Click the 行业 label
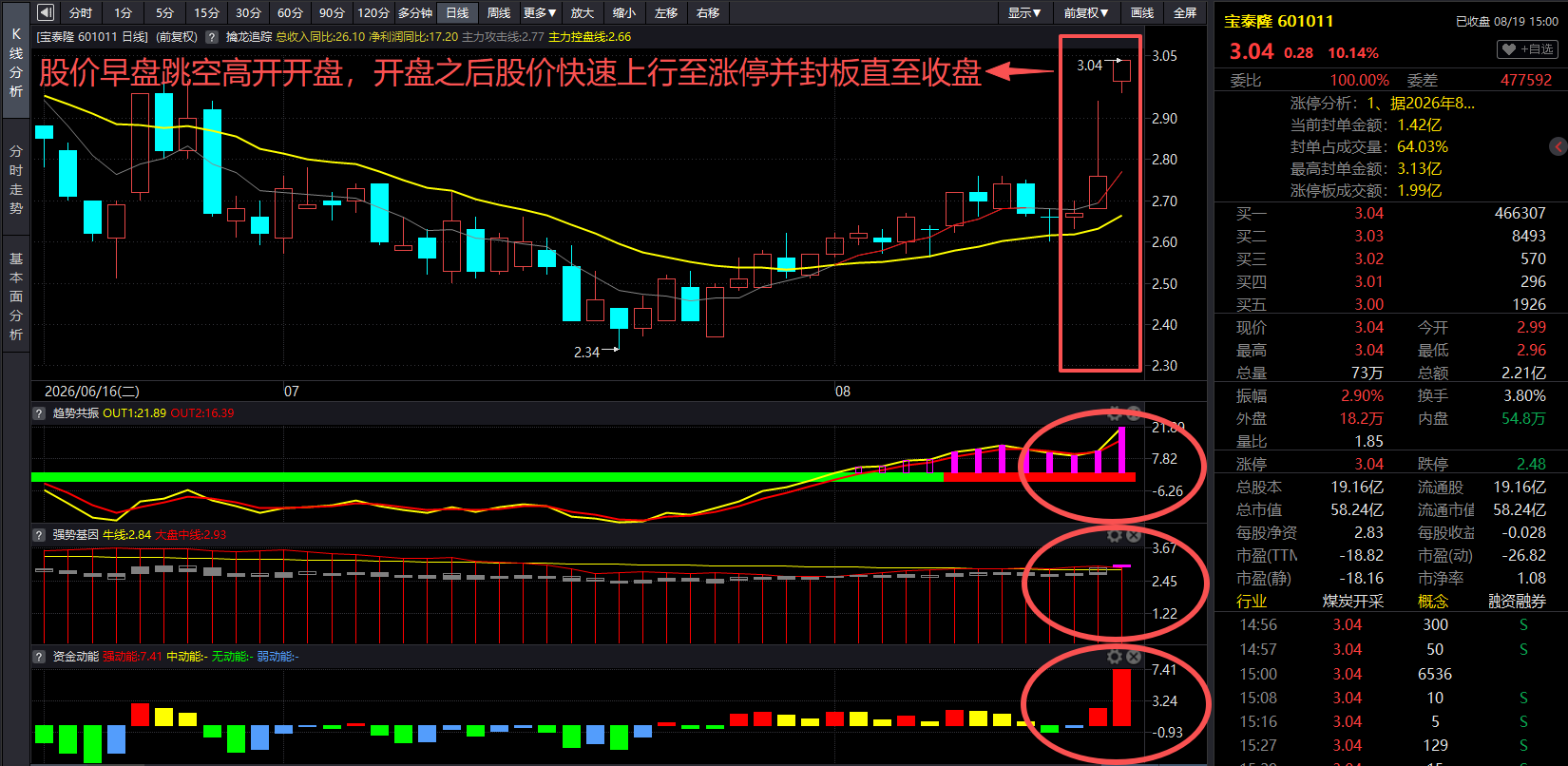This screenshot has width=1568, height=766. tap(1252, 602)
